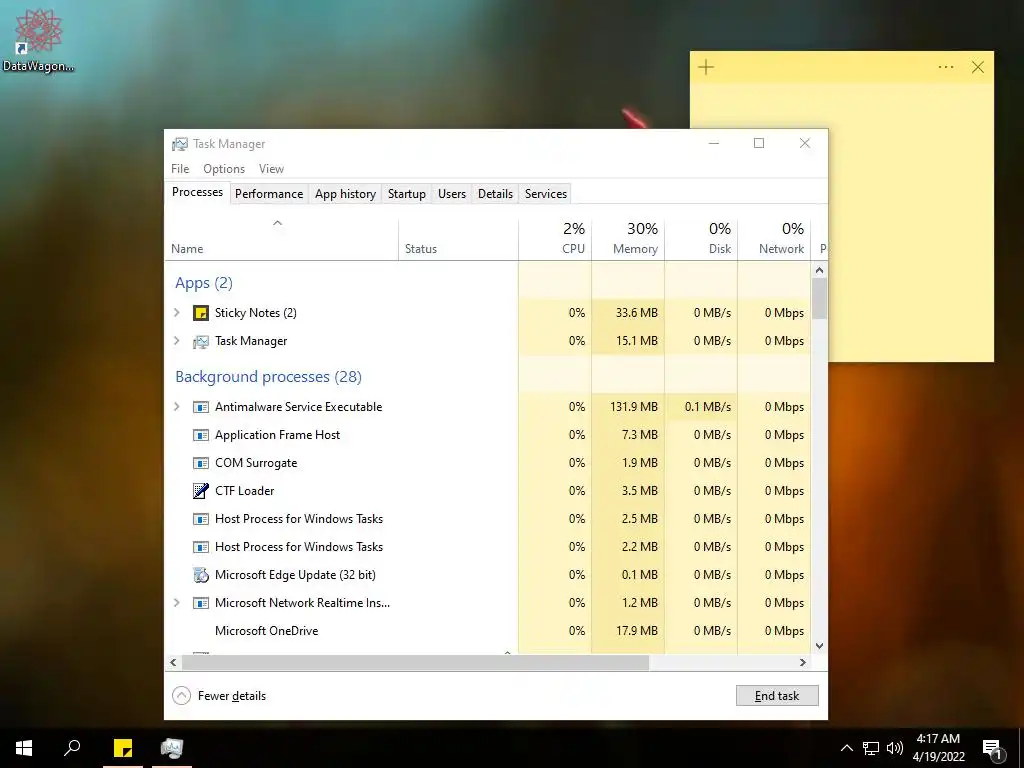Click the Application Frame Host icon
The width and height of the screenshot is (1024, 768).
[x=200, y=435]
